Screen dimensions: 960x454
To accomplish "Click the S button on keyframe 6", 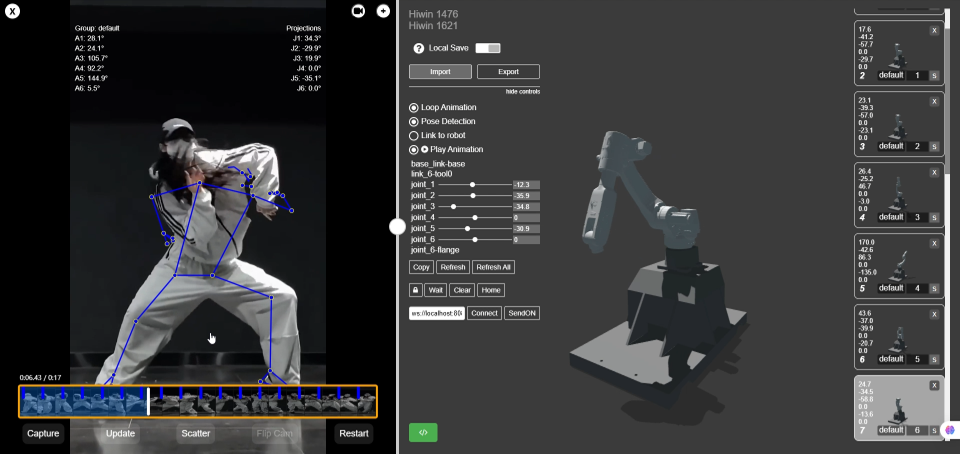I will click(934, 359).
